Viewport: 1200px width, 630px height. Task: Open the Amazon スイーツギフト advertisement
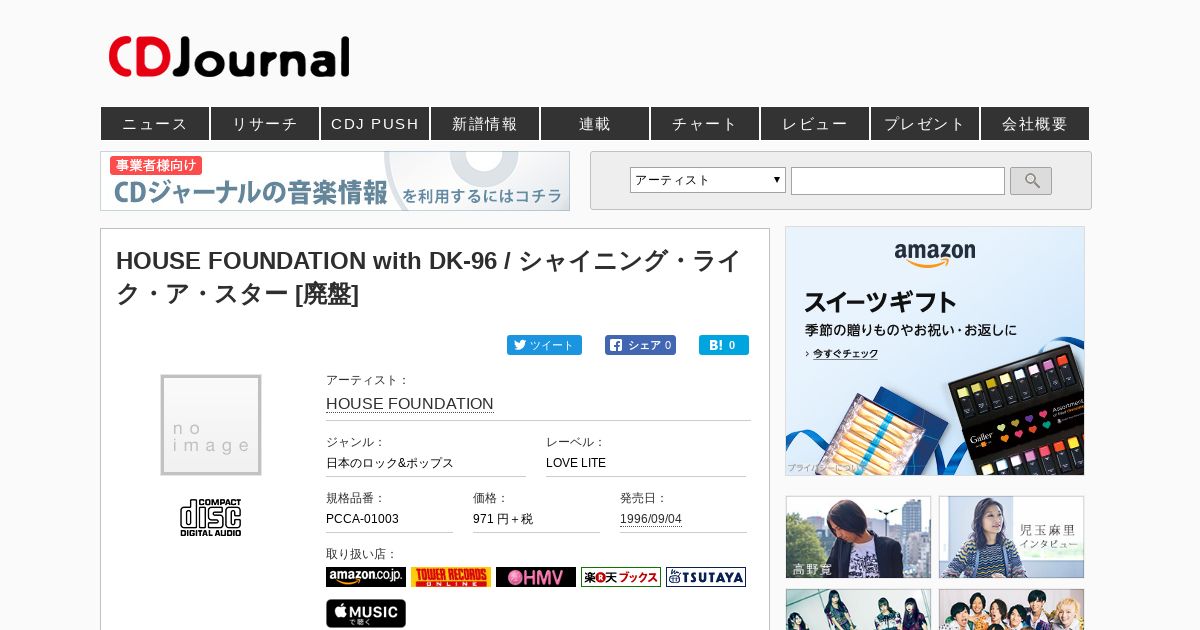(x=935, y=351)
